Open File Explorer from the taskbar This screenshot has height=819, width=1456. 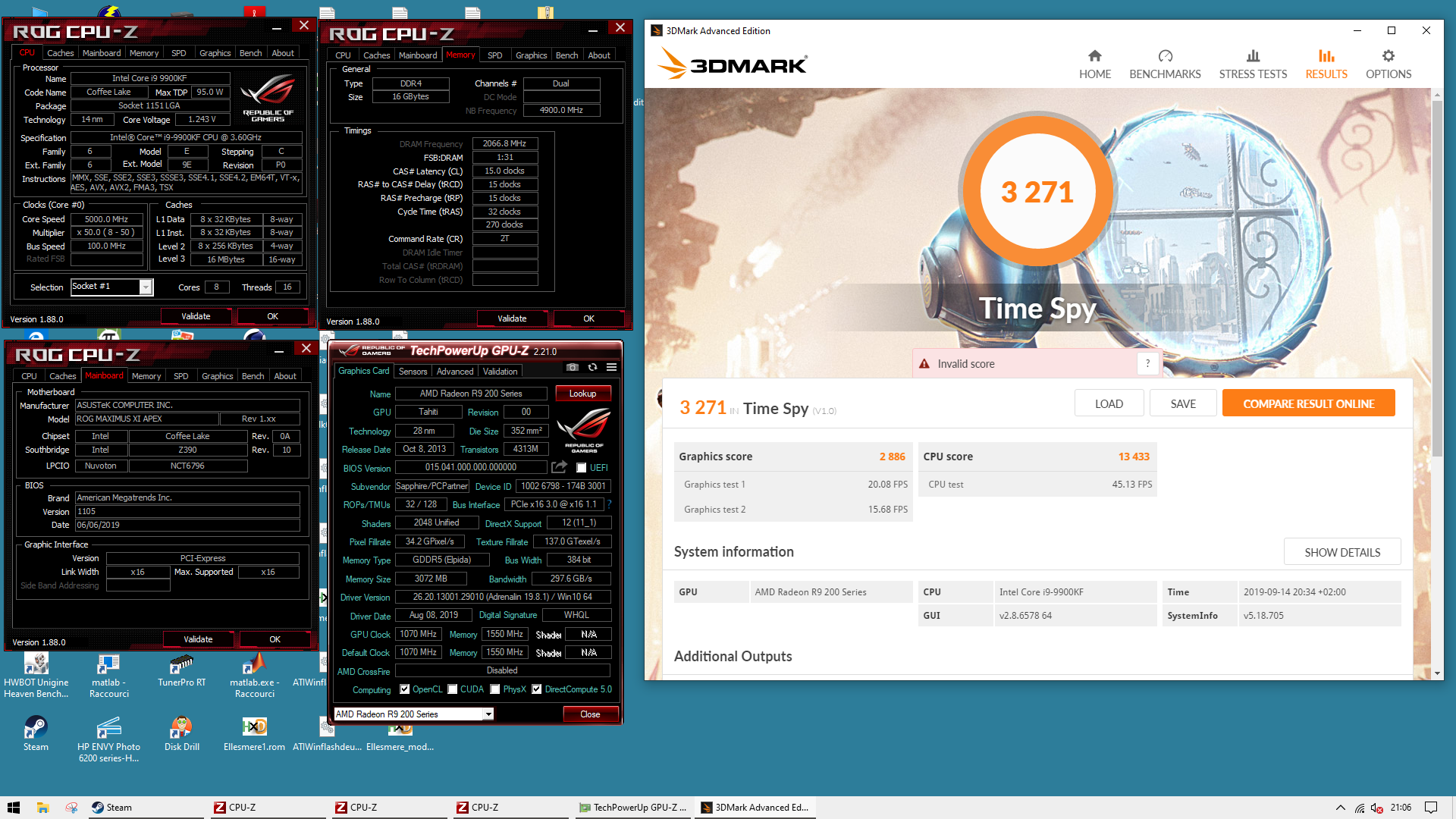(43, 808)
